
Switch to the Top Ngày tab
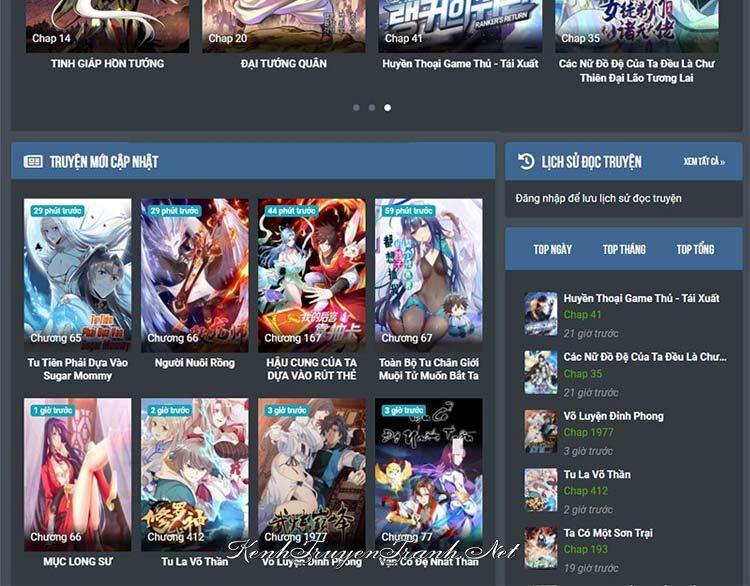click(x=552, y=249)
